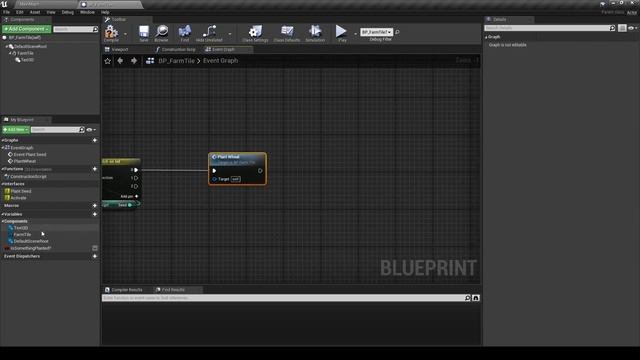Viewport: 640px width, 360px height.
Task: Select Text3D in top Components tree
Action: [x=27, y=60]
